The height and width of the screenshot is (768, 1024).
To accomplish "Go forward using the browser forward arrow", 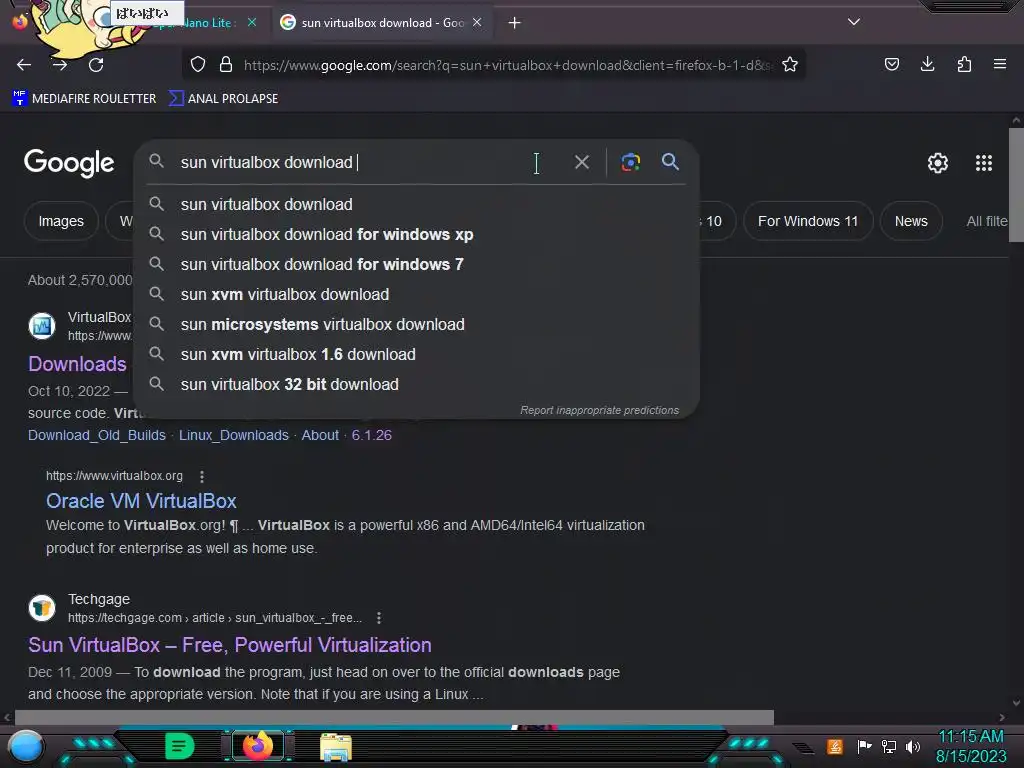I will [60, 65].
